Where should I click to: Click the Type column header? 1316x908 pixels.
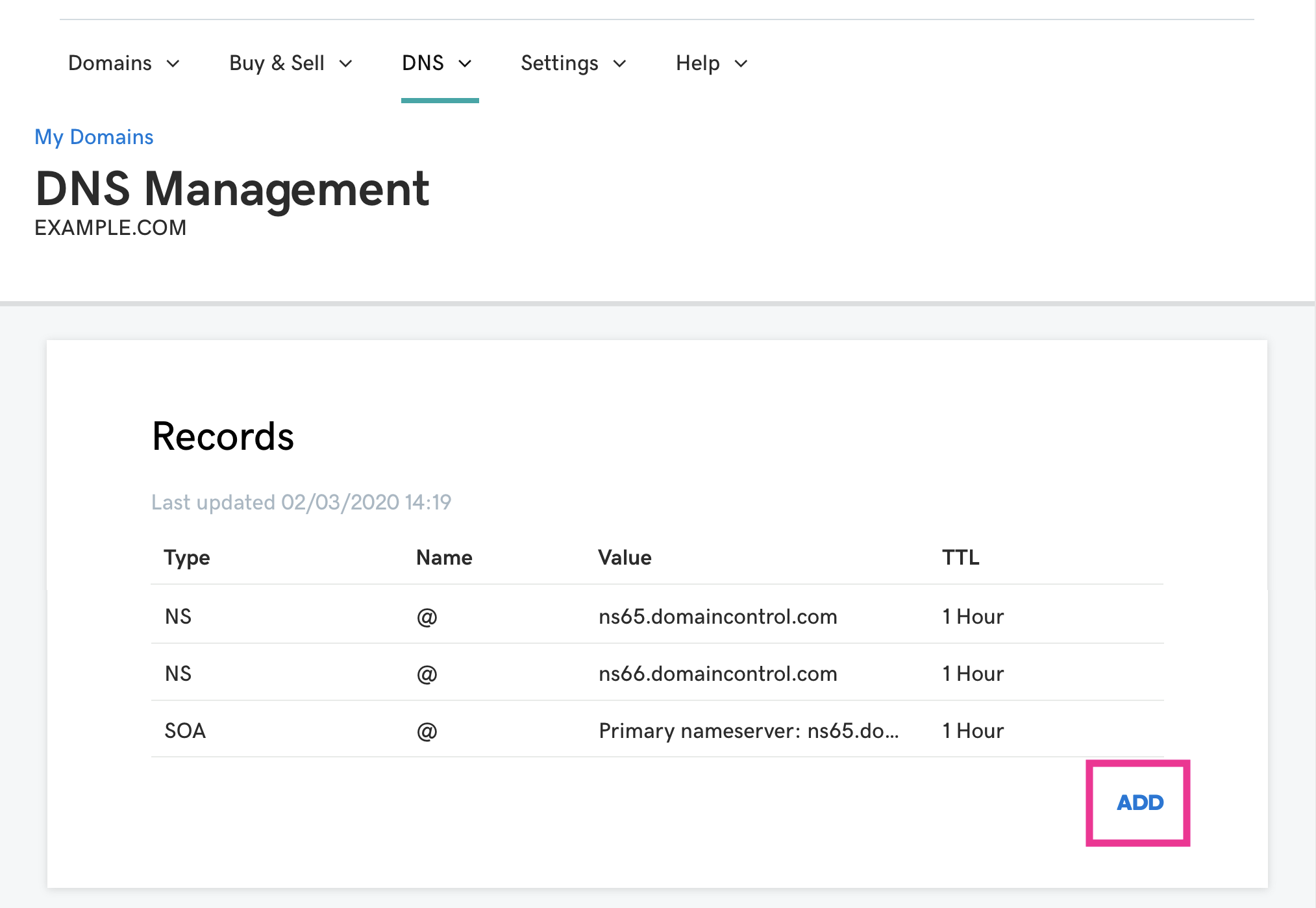click(x=187, y=558)
